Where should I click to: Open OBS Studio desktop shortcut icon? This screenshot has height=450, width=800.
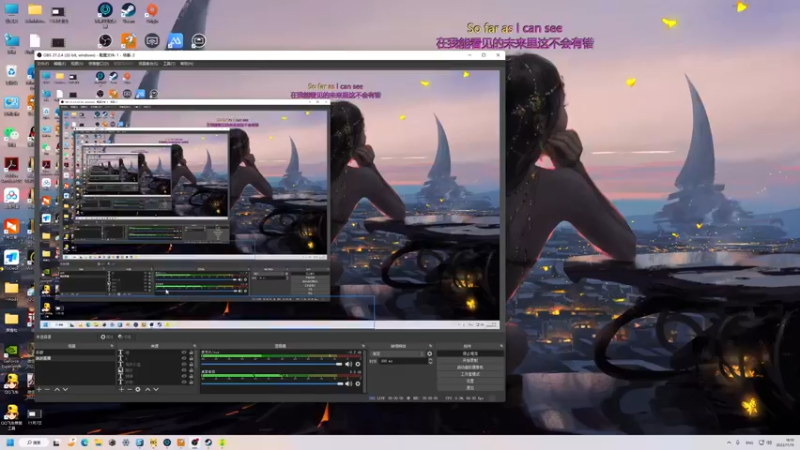(105, 41)
